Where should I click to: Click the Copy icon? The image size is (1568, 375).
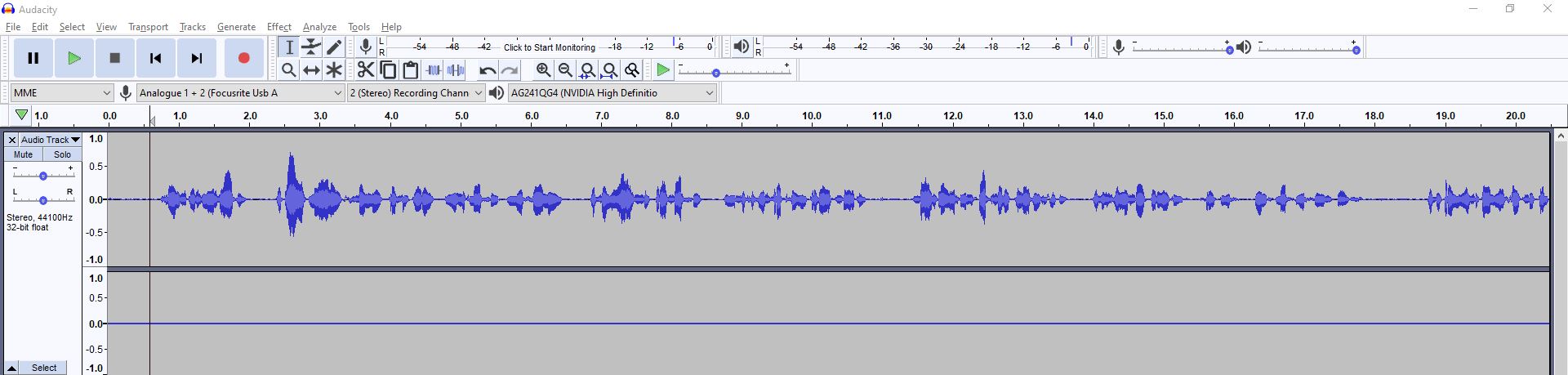coord(388,70)
